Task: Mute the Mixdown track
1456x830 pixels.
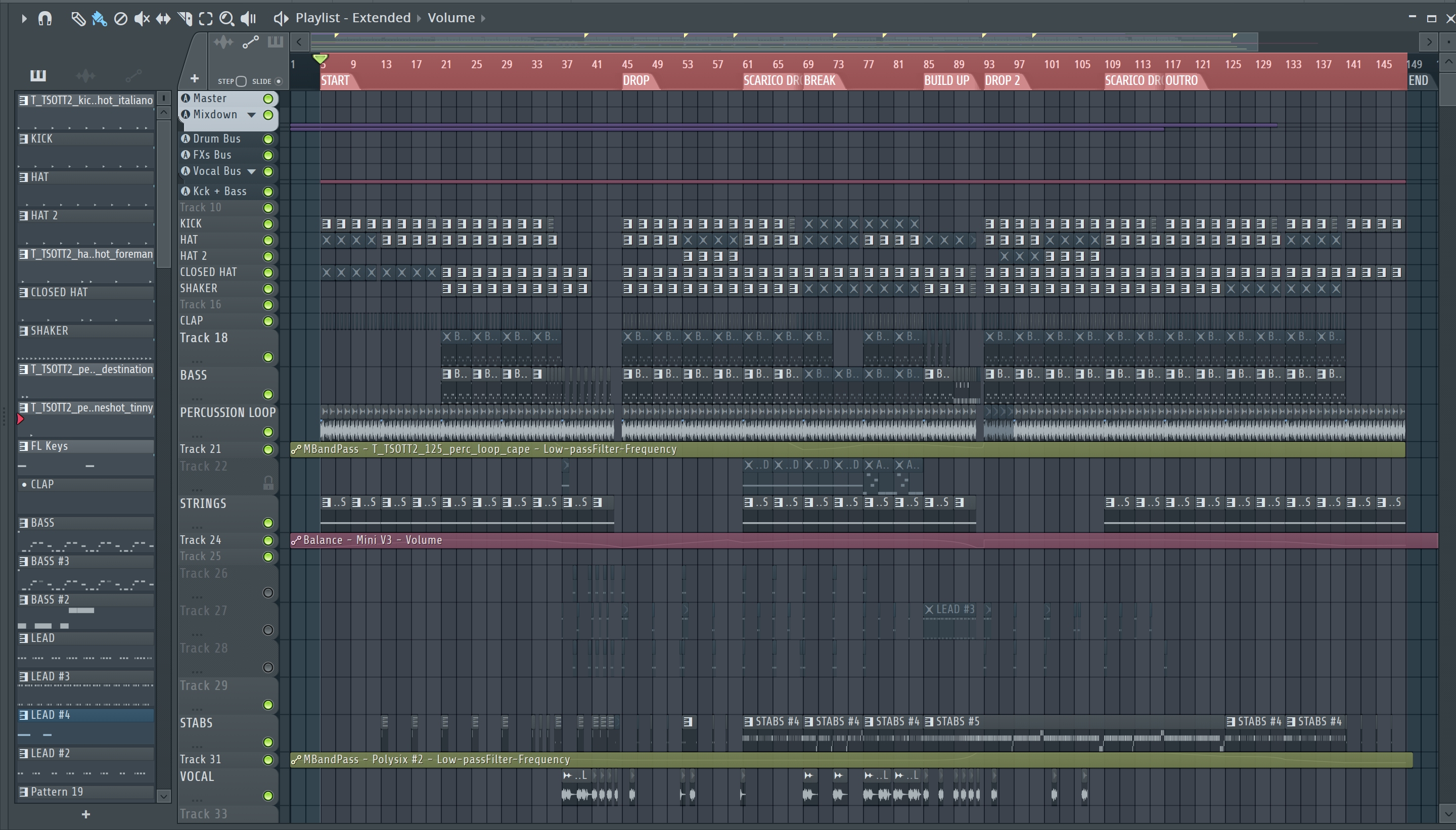Action: [268, 115]
